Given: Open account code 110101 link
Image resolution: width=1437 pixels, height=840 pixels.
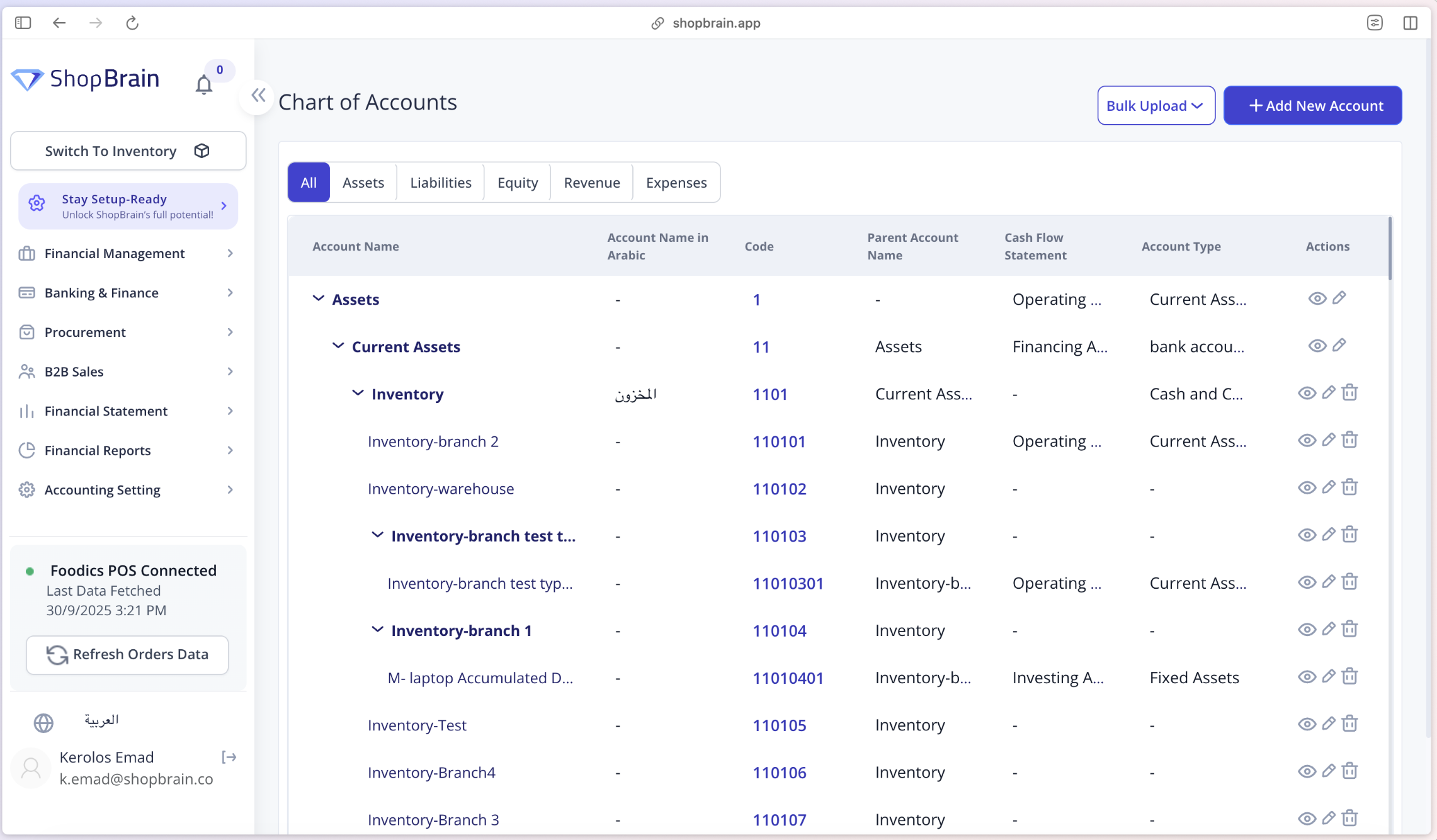Looking at the screenshot, I should pyautogui.click(x=780, y=441).
